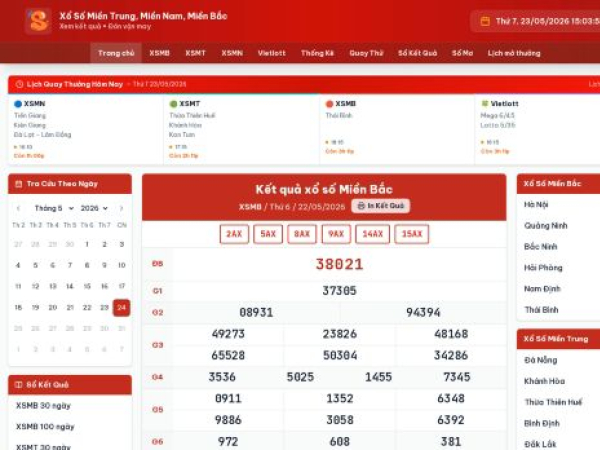Open Nam Định lottery link
Viewport: 600px width, 450px height.
(542, 289)
